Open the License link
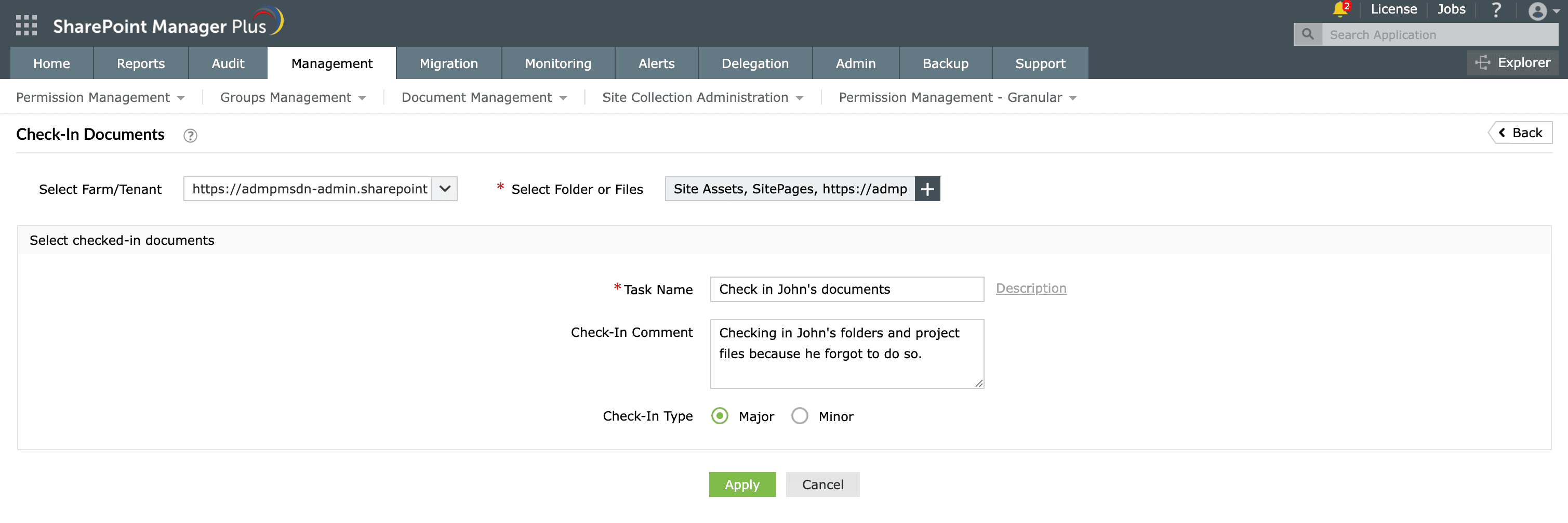The image size is (1568, 523). click(1393, 9)
